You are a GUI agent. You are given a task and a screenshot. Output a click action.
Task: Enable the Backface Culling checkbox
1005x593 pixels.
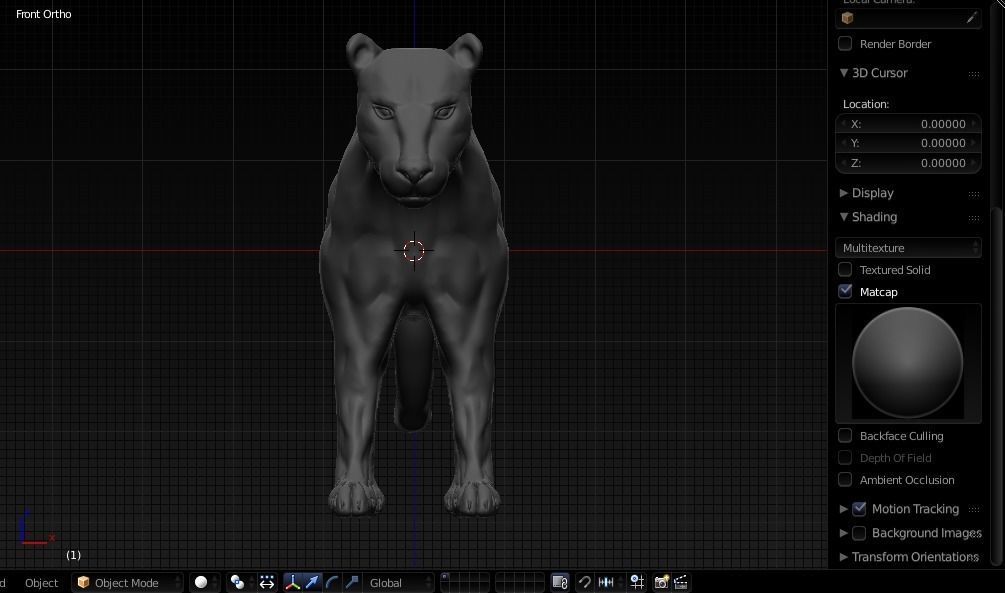[x=845, y=435]
